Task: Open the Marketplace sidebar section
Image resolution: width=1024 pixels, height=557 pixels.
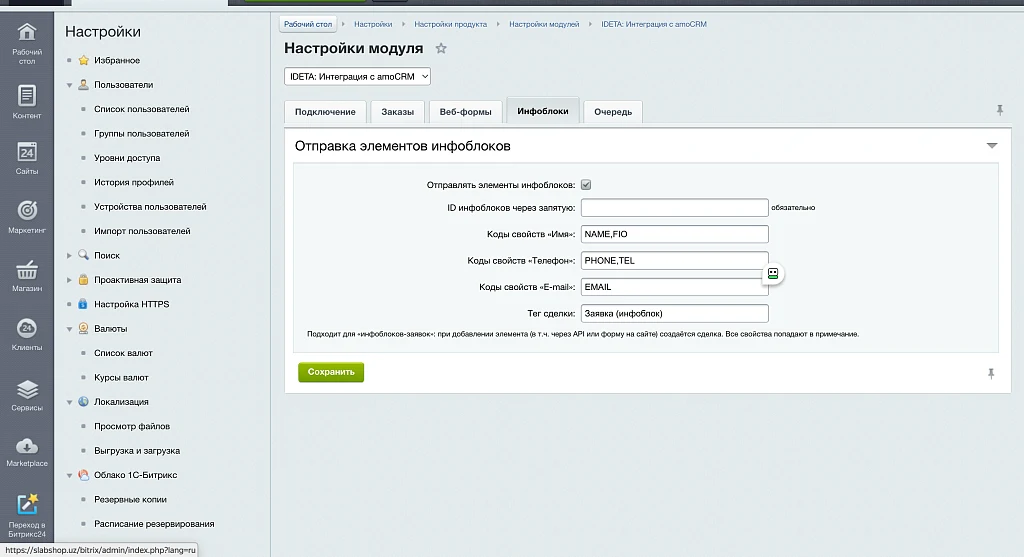Action: click(27, 452)
